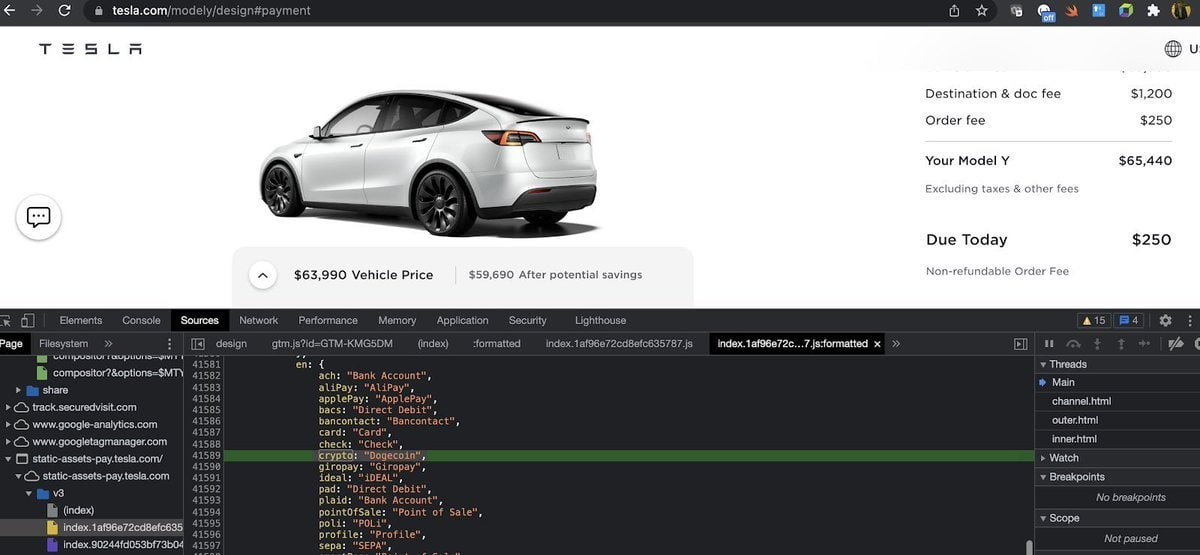Toggle deactivate breakpoints icon
The width and height of the screenshot is (1200, 555).
pos(1175,344)
